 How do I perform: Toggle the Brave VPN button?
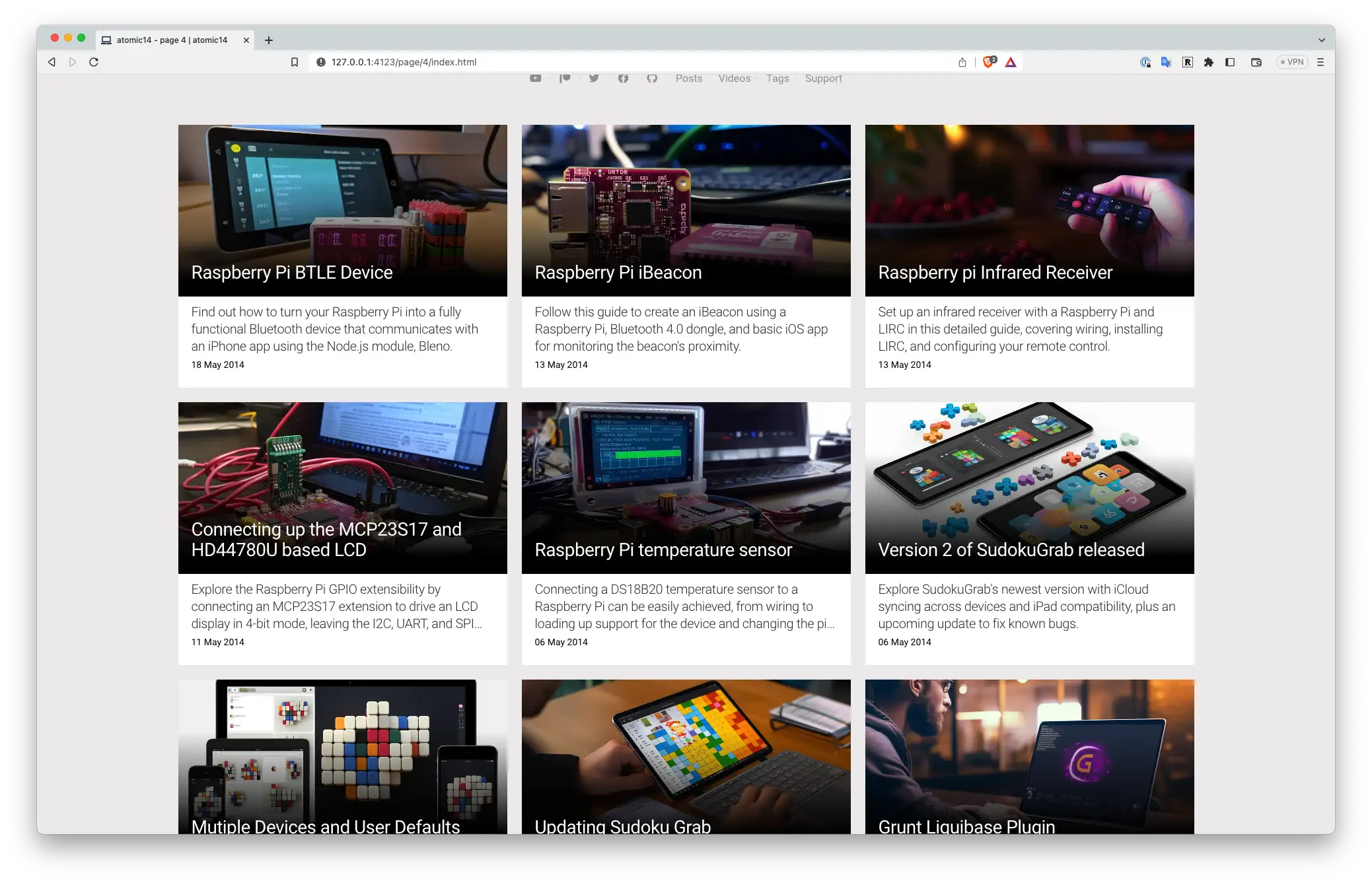tap(1292, 62)
